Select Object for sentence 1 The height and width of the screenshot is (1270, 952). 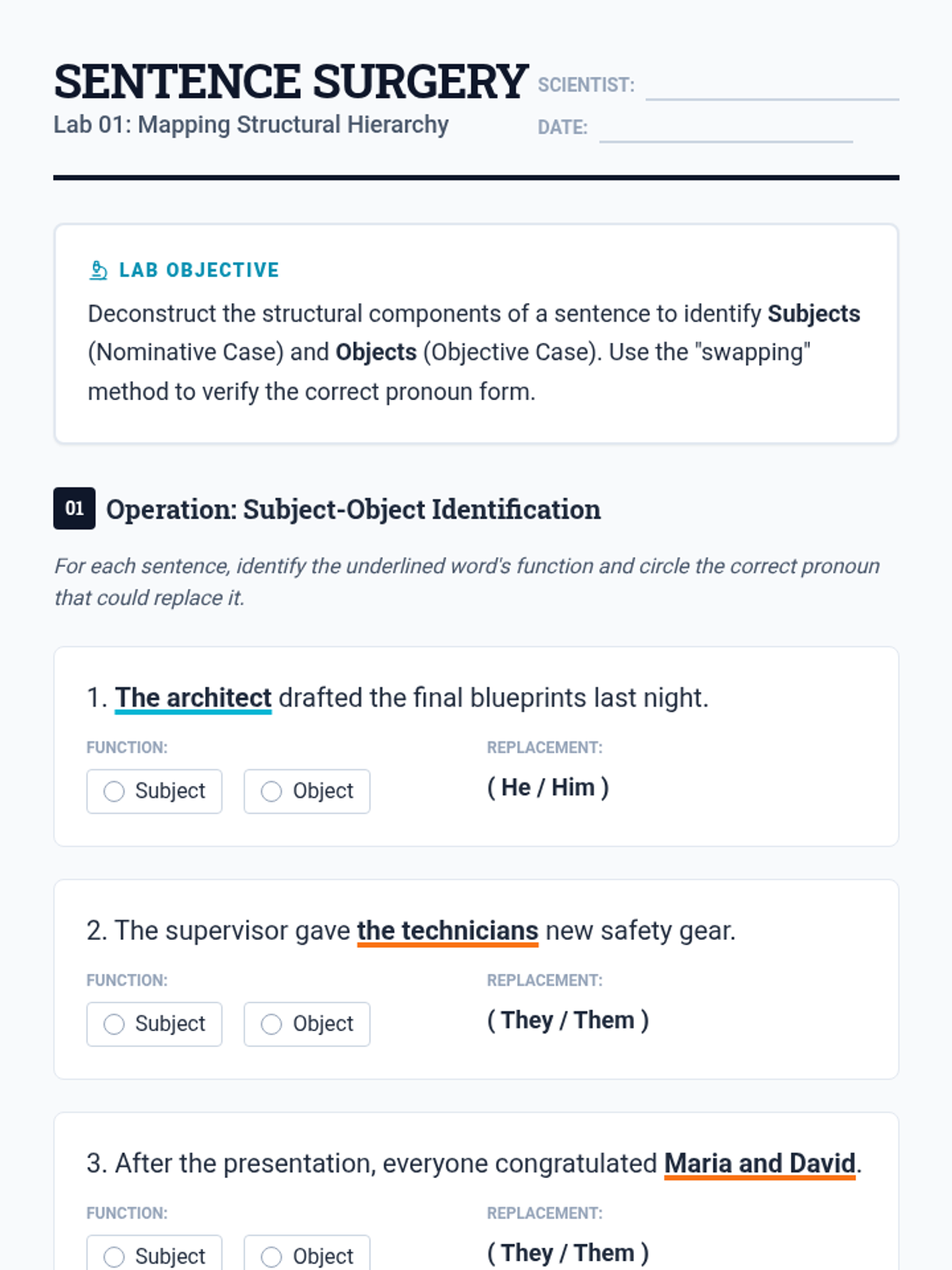coord(307,791)
